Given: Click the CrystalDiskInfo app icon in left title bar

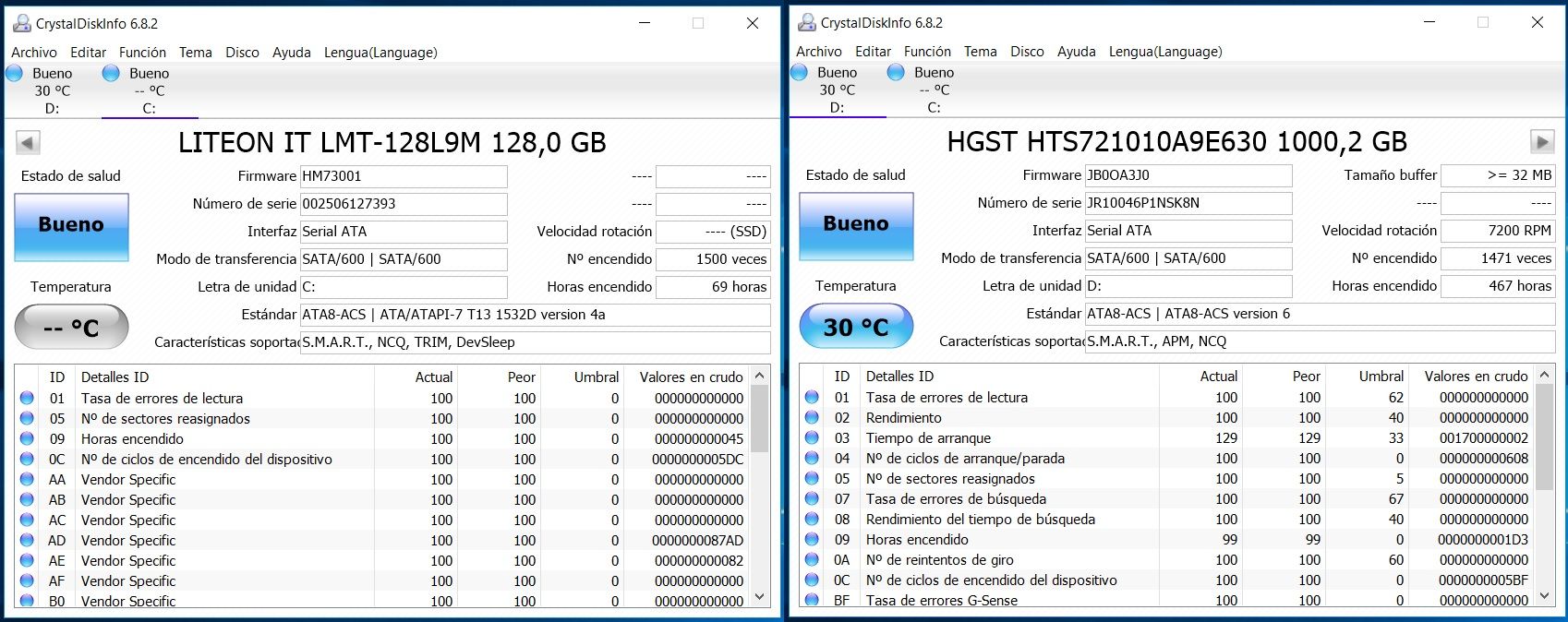Looking at the screenshot, I should (x=21, y=23).
